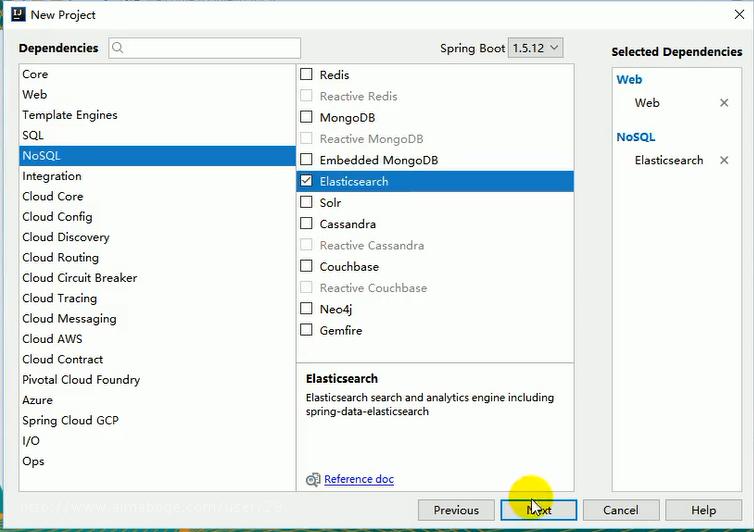
Task: Select the NoSQL category
Action: click(157, 156)
